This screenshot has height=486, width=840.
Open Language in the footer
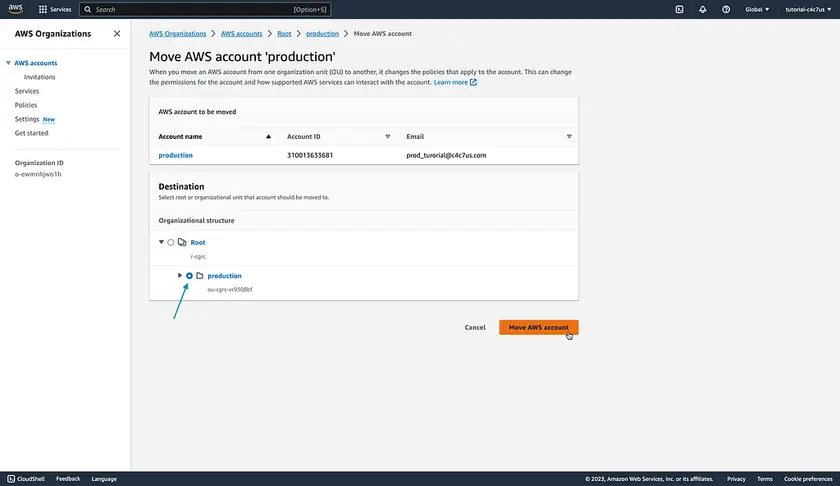(x=104, y=479)
